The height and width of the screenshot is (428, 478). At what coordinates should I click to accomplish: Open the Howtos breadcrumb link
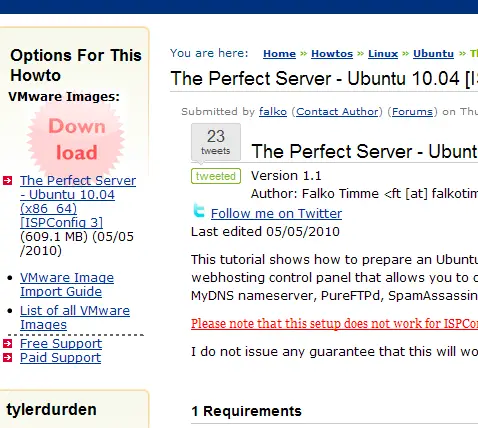tap(332, 54)
